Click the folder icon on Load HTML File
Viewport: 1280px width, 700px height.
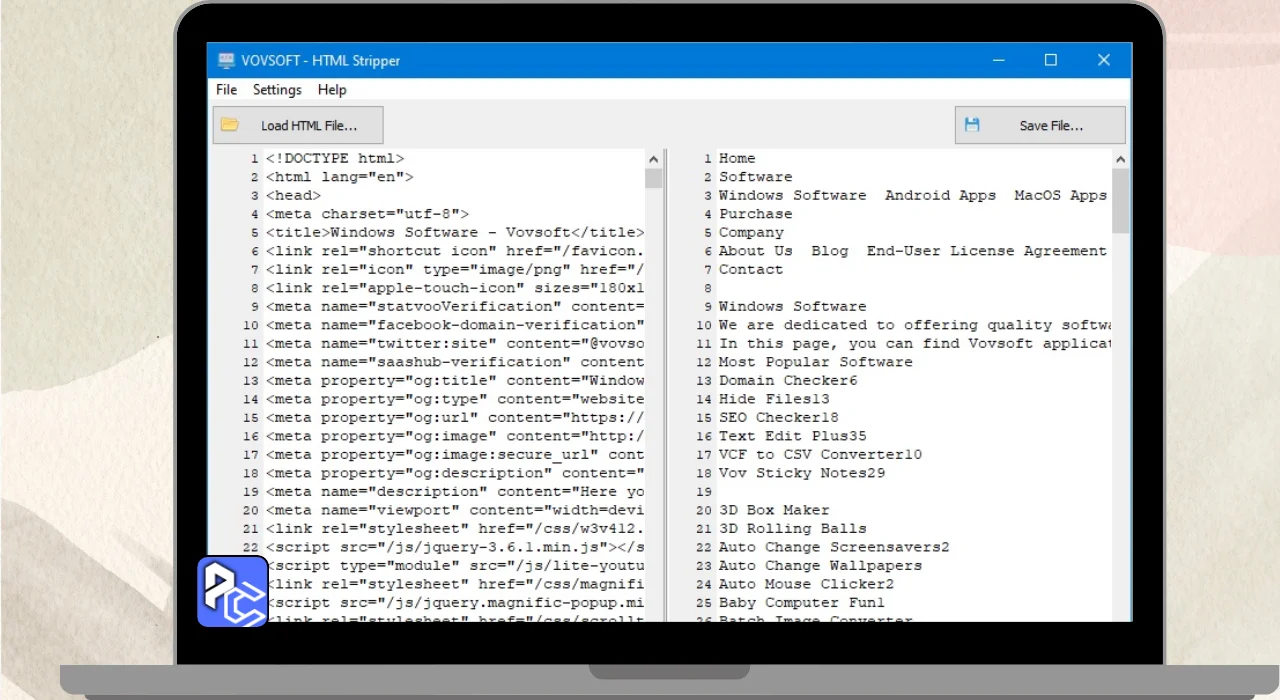click(x=230, y=125)
